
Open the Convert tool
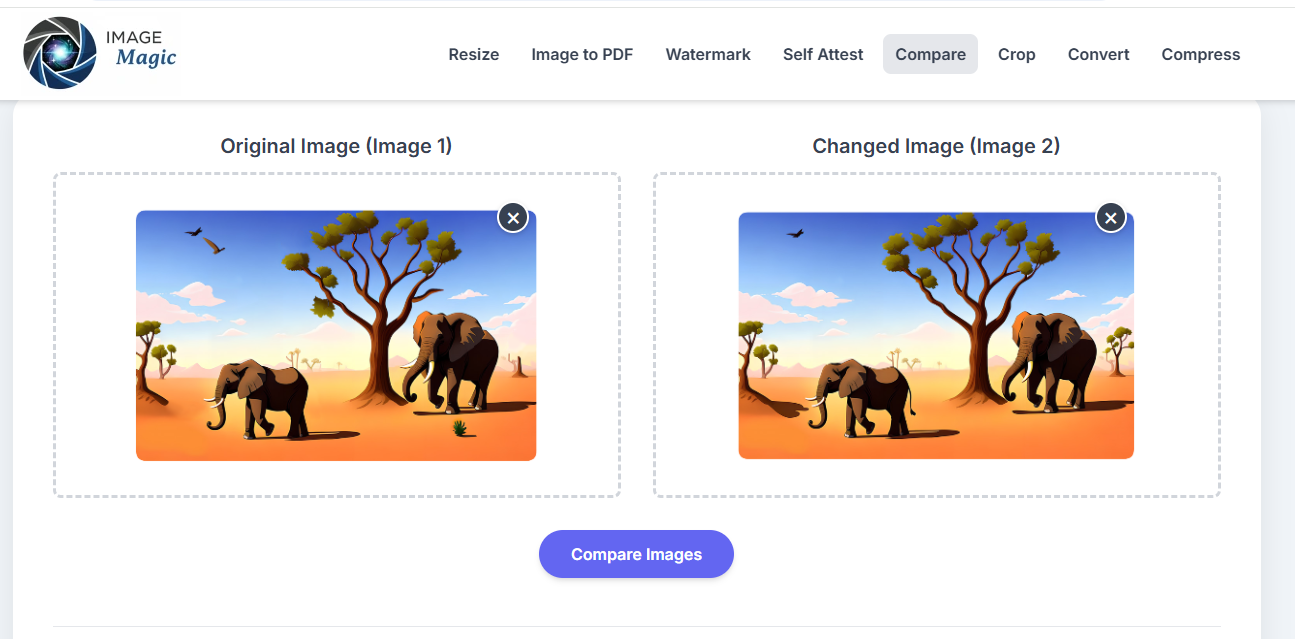tap(1097, 54)
